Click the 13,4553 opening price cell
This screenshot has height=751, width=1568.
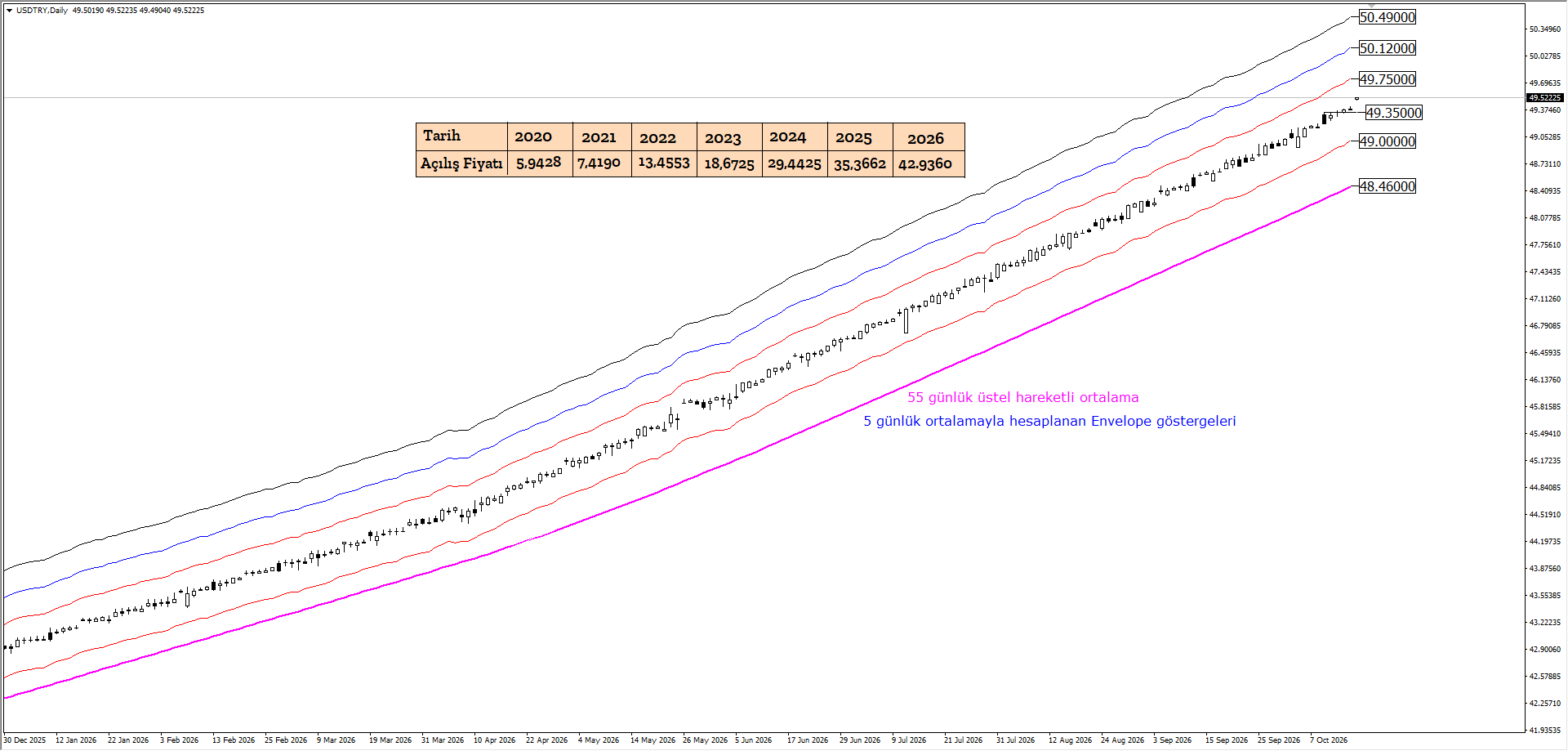pyautogui.click(x=664, y=163)
